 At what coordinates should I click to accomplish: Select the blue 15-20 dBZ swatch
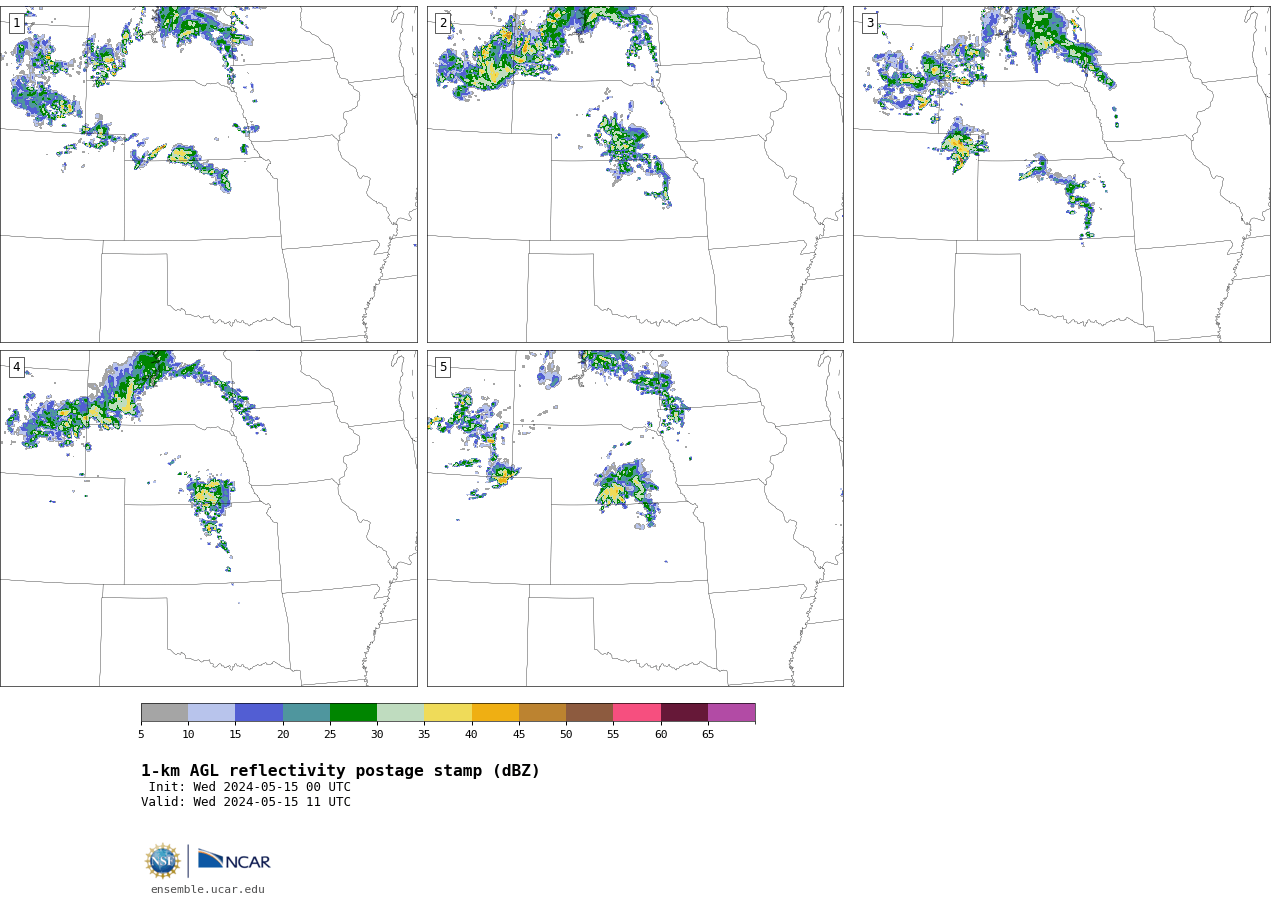(259, 713)
